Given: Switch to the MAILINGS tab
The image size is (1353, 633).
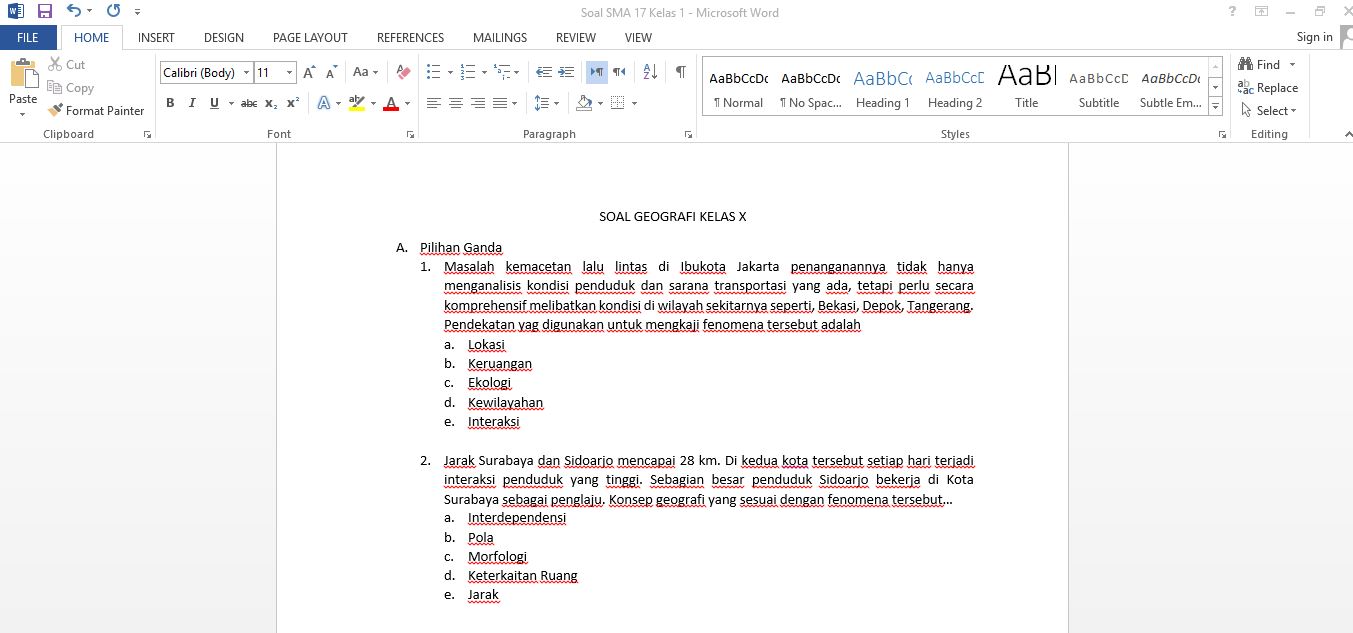Looking at the screenshot, I should (x=500, y=37).
